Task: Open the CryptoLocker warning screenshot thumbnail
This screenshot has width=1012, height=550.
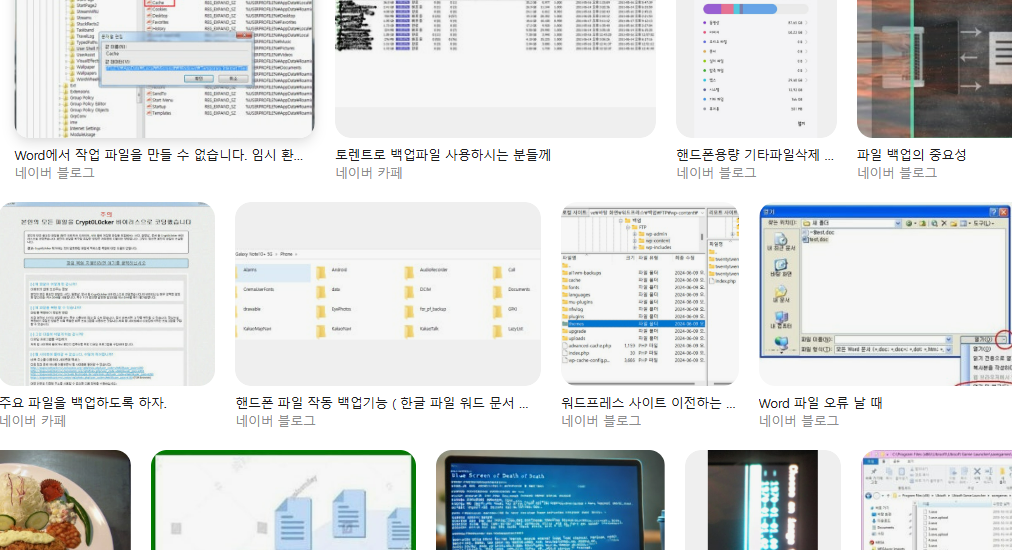Action: tap(107, 294)
